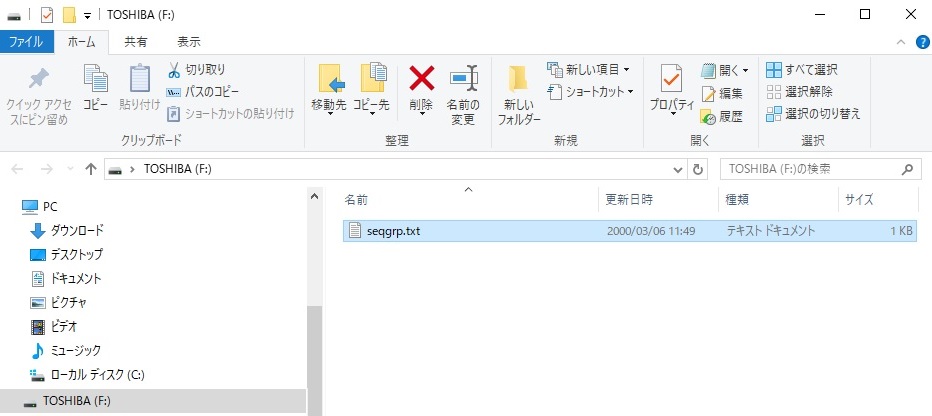The height and width of the screenshot is (416, 932).
Task: Open the address bar history dropdown
Action: click(x=678, y=170)
